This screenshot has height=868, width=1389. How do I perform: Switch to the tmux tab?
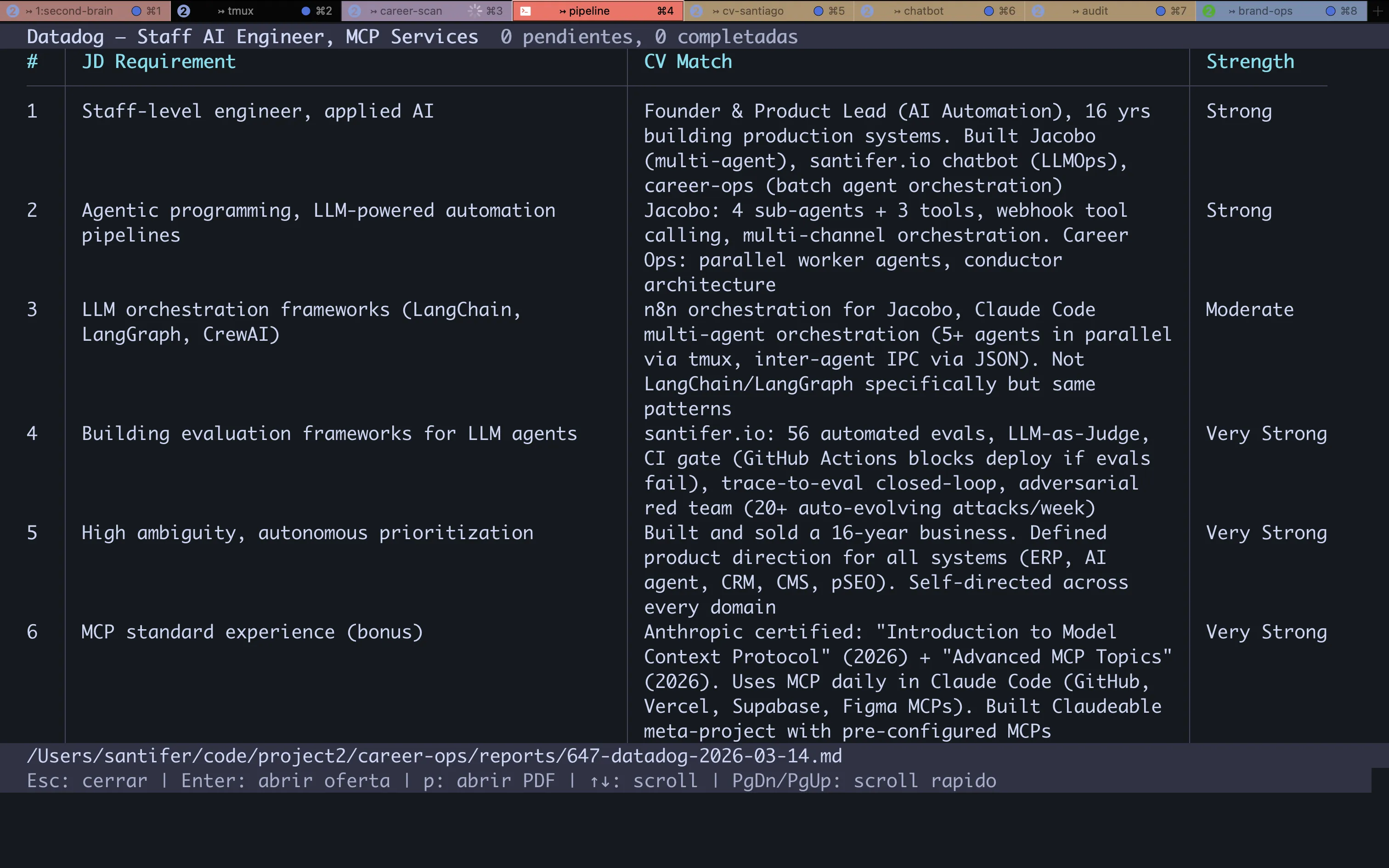click(x=240, y=11)
